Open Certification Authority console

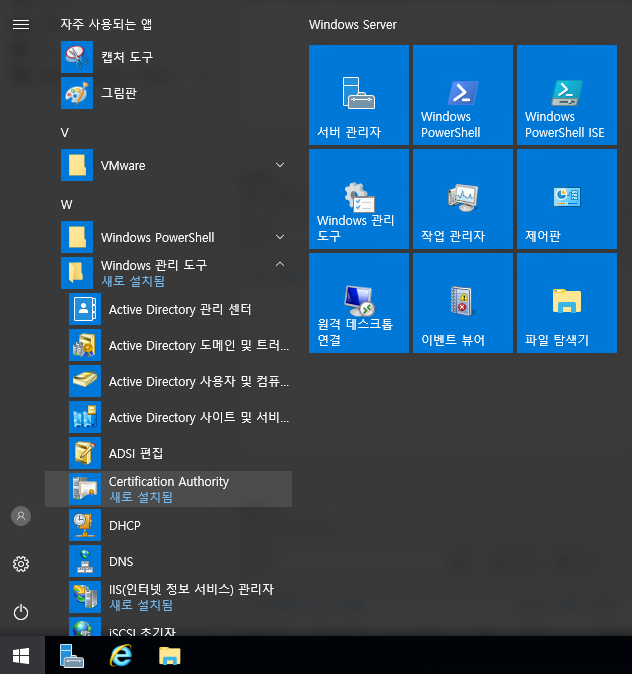pos(169,489)
